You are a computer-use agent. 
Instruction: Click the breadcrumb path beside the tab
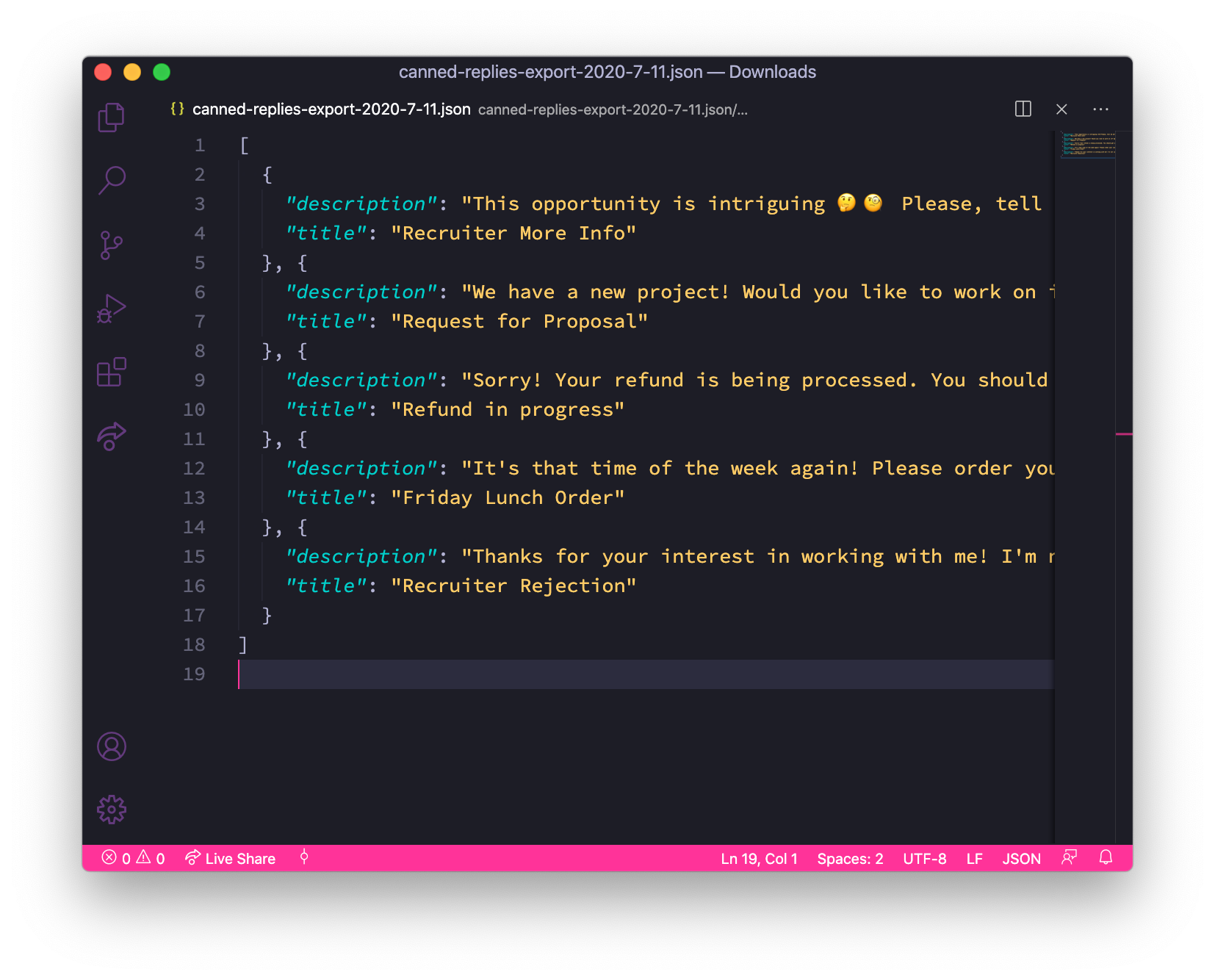pyautogui.click(x=612, y=110)
